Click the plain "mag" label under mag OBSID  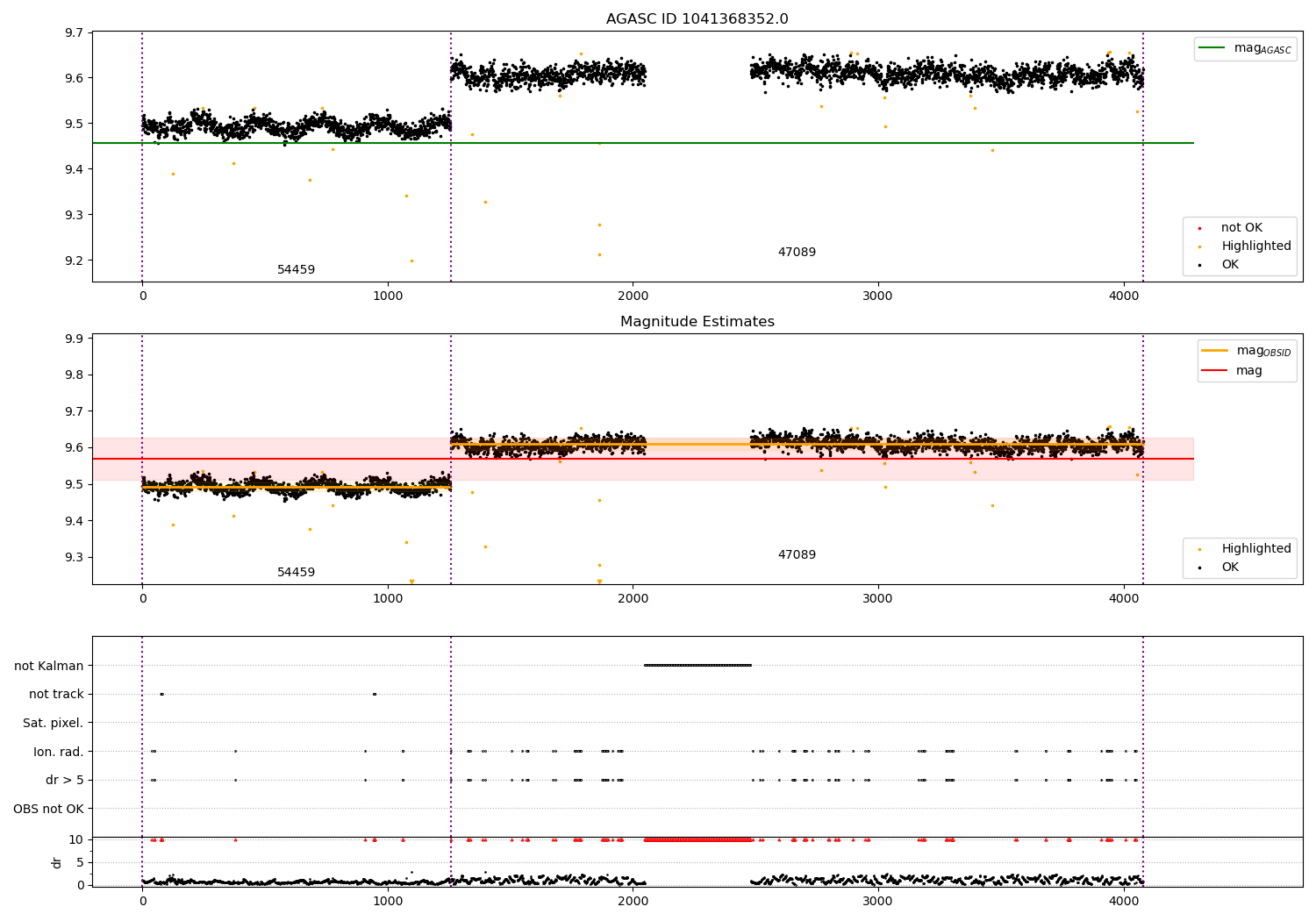1249,371
